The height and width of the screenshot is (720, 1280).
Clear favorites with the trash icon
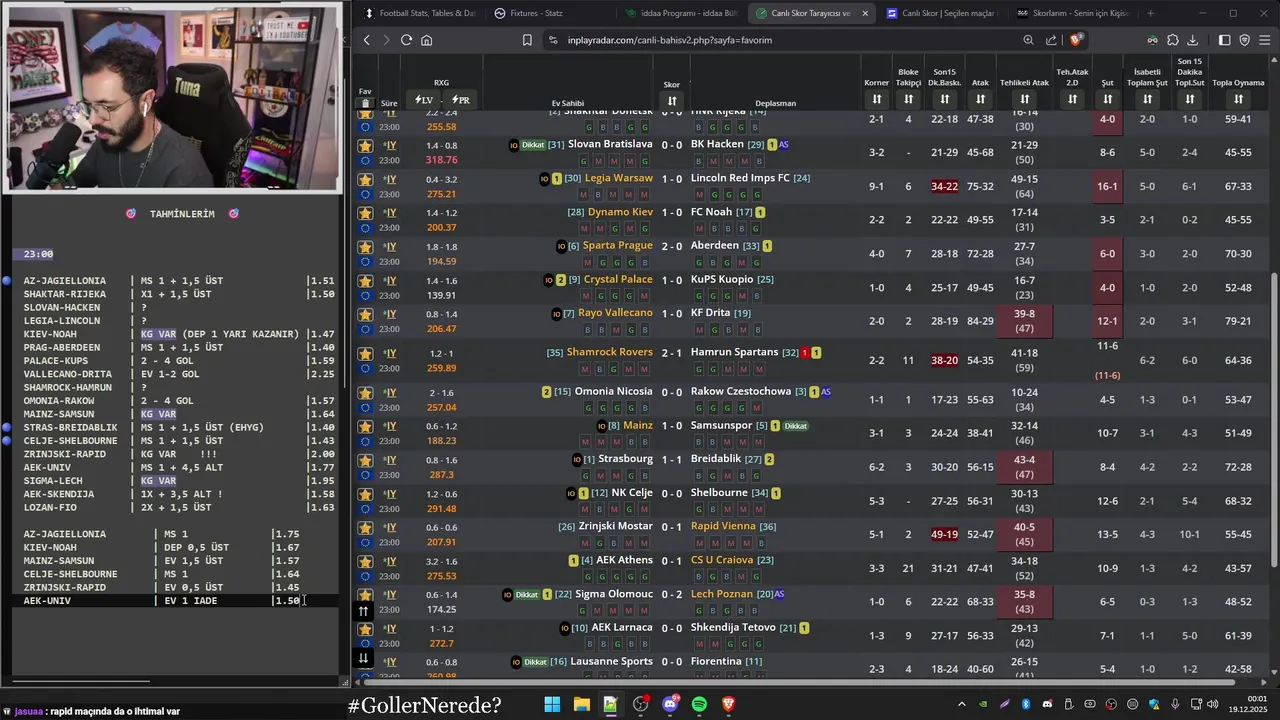[x=365, y=103]
